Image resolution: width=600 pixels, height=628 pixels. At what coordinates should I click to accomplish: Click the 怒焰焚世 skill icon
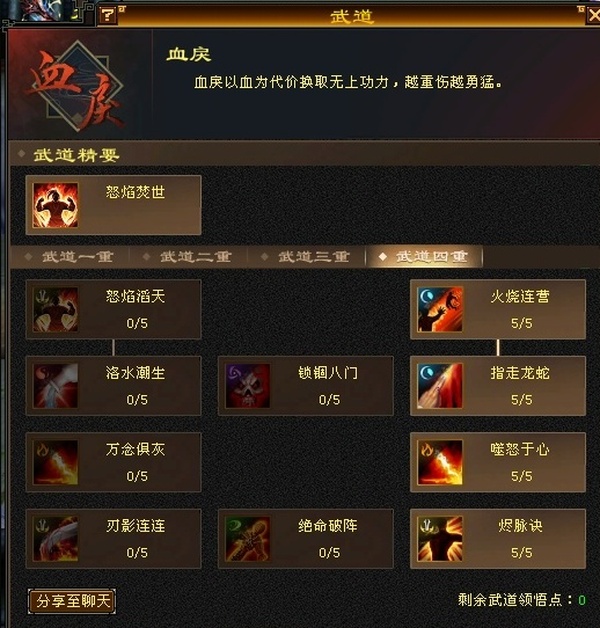click(x=55, y=205)
